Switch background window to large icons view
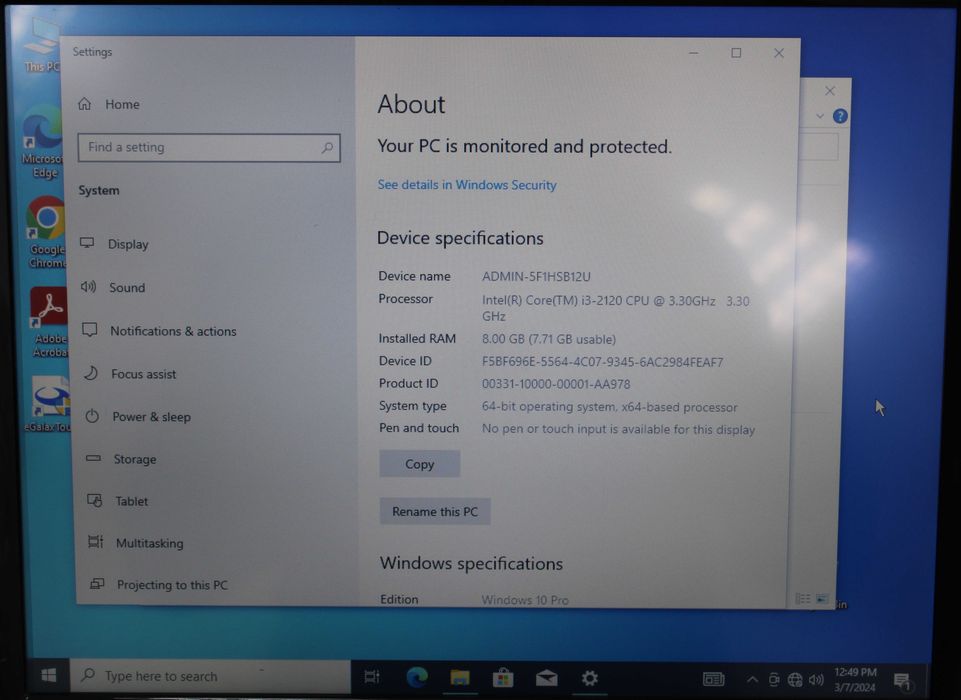Viewport: 961px width, 700px height. coord(822,598)
